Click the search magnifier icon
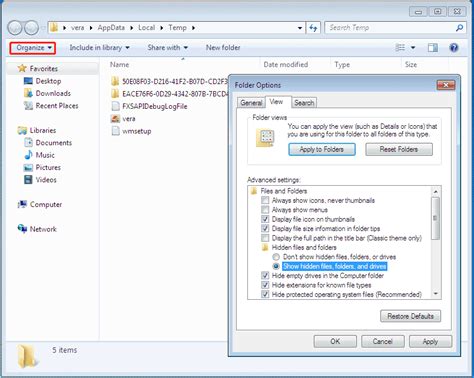The image size is (474, 378). tap(459, 28)
